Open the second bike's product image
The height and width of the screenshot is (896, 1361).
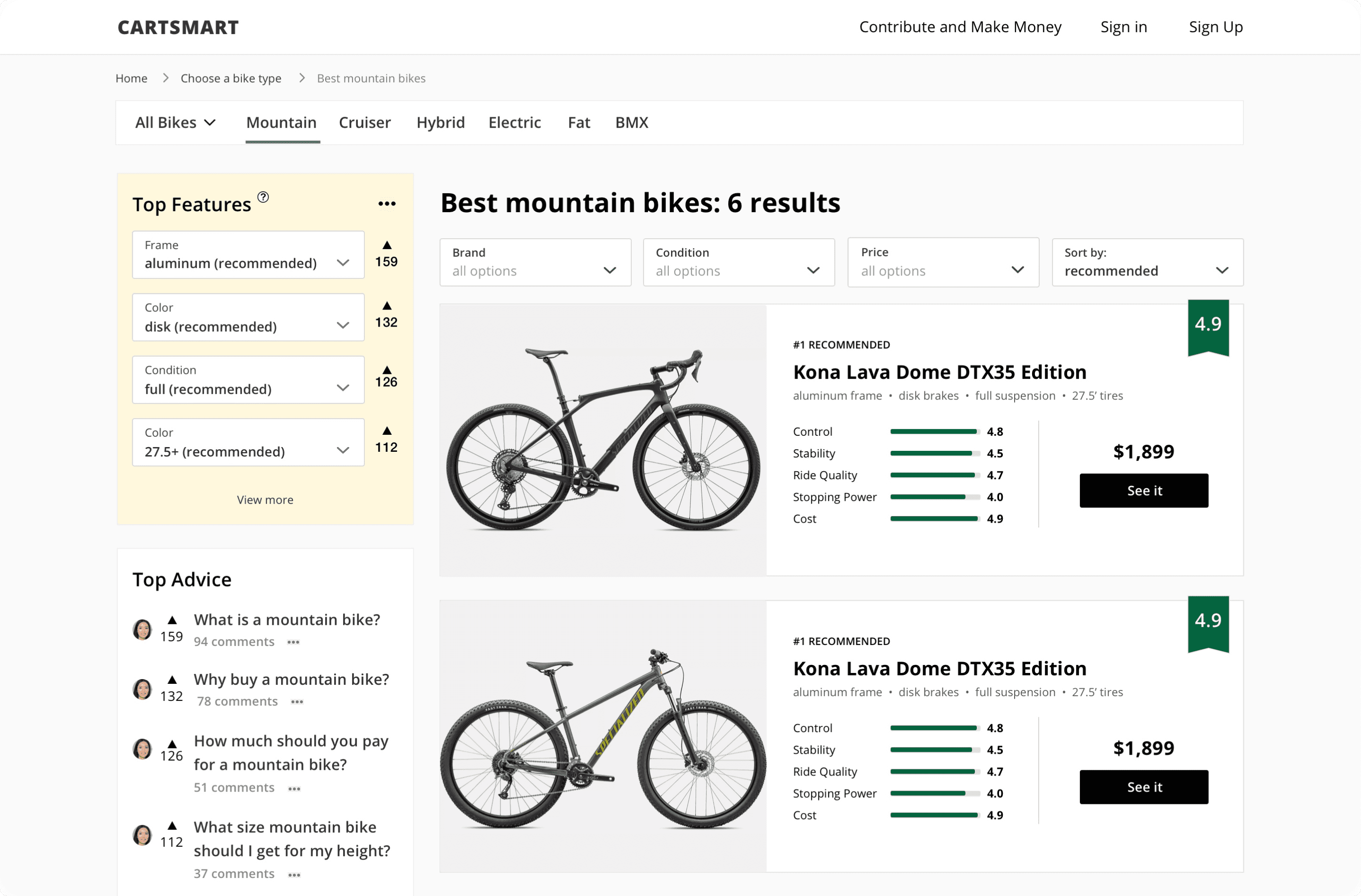pyautogui.click(x=603, y=736)
